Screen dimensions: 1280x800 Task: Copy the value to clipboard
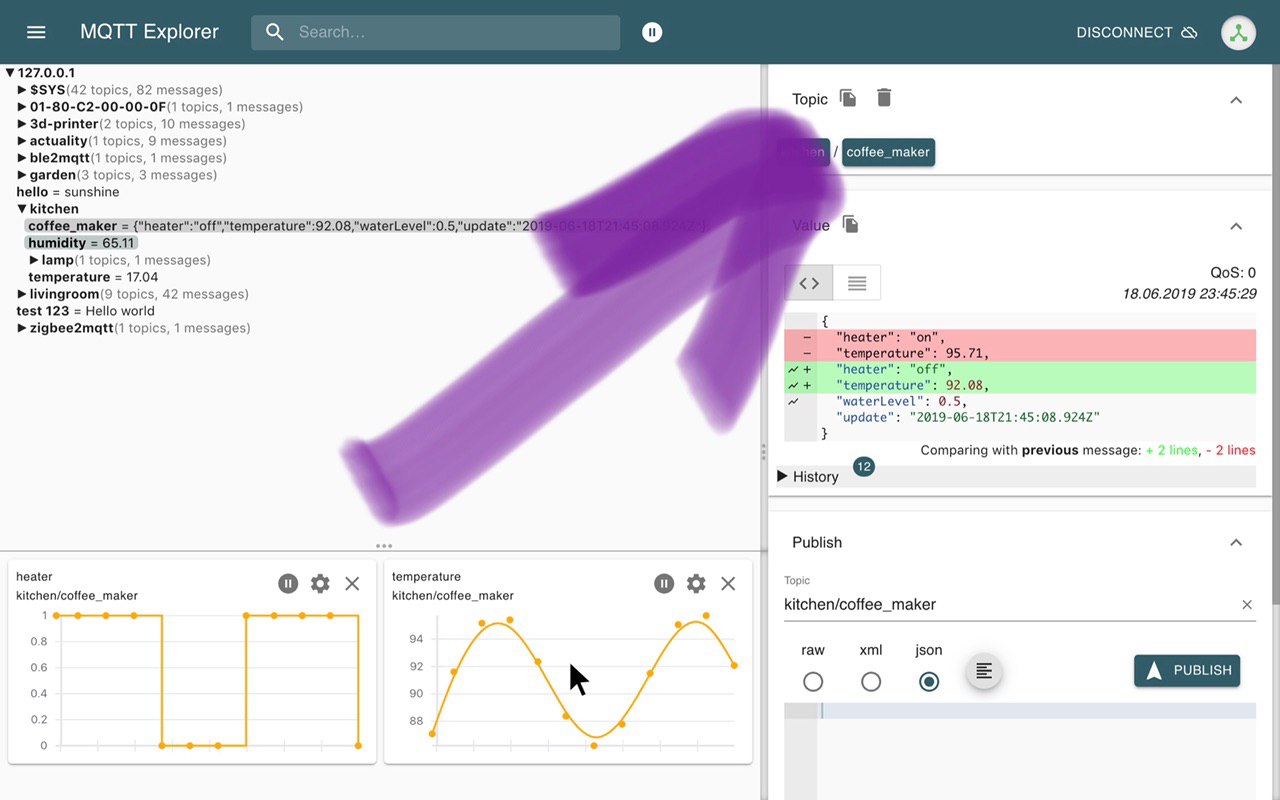[850, 224]
